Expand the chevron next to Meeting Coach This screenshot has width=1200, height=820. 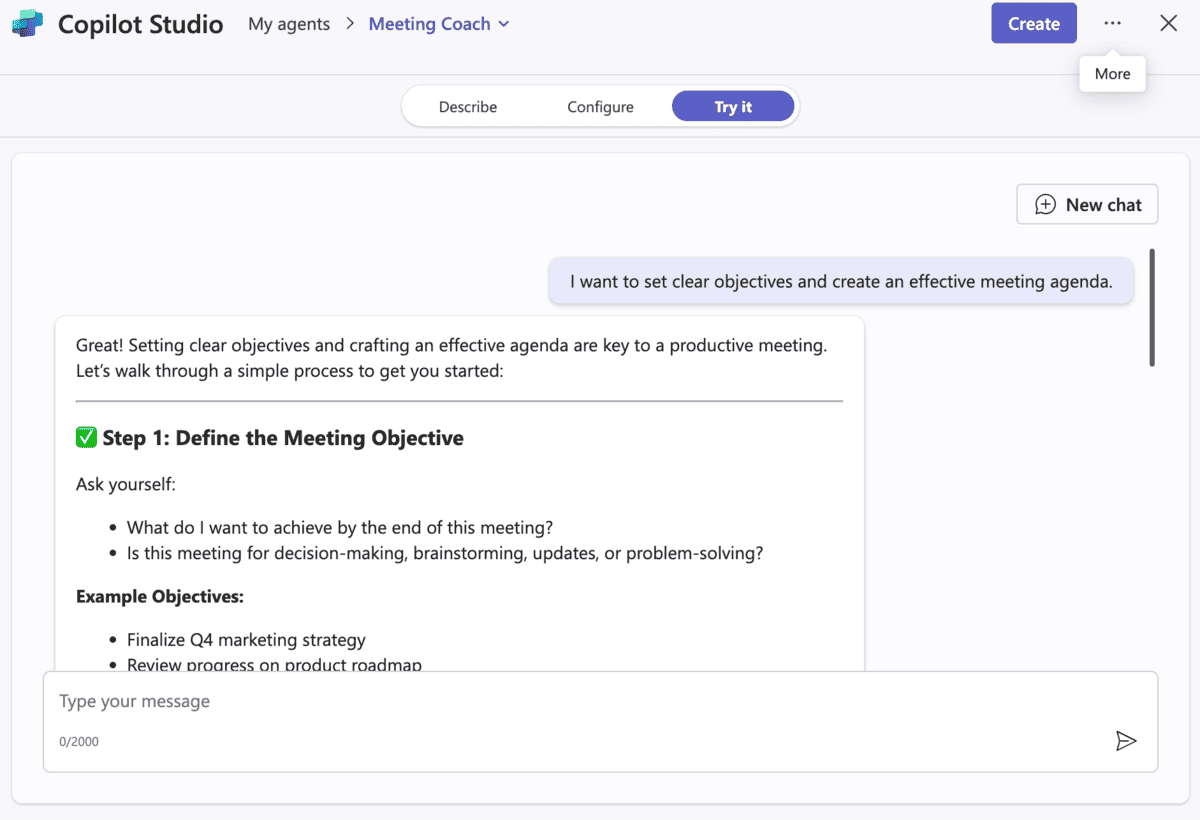pos(503,23)
